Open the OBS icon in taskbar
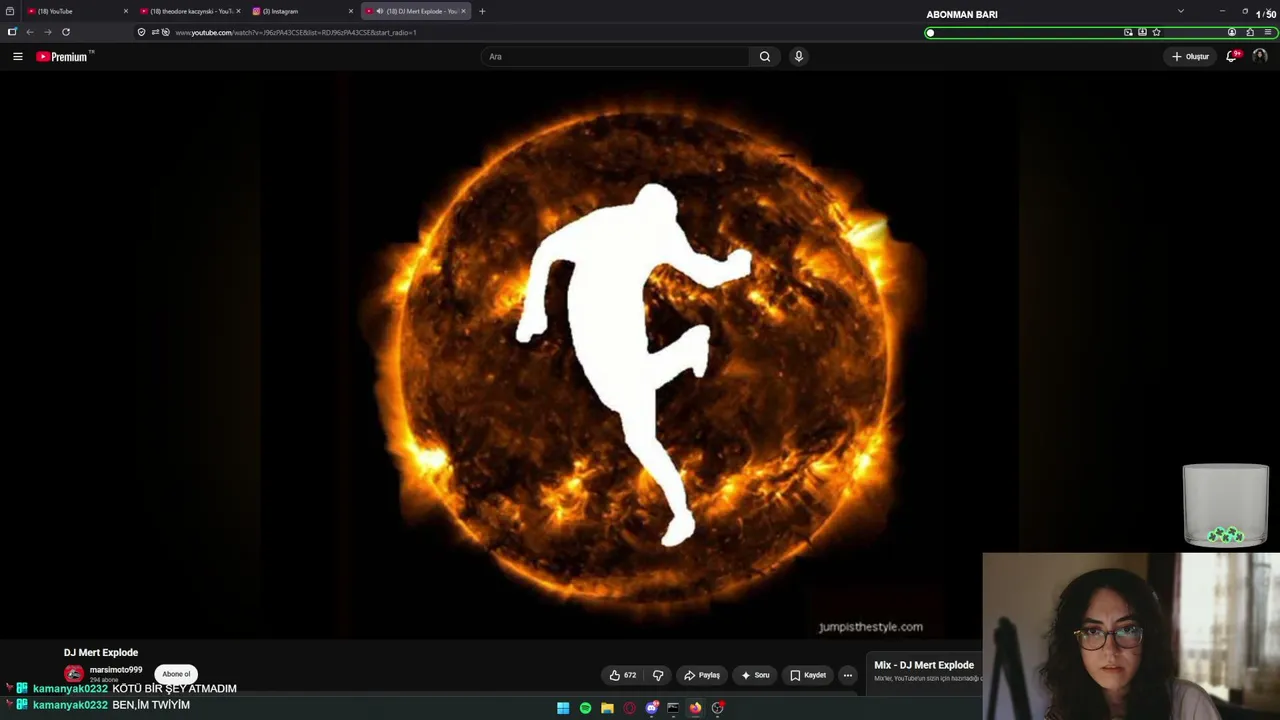 coord(717,708)
